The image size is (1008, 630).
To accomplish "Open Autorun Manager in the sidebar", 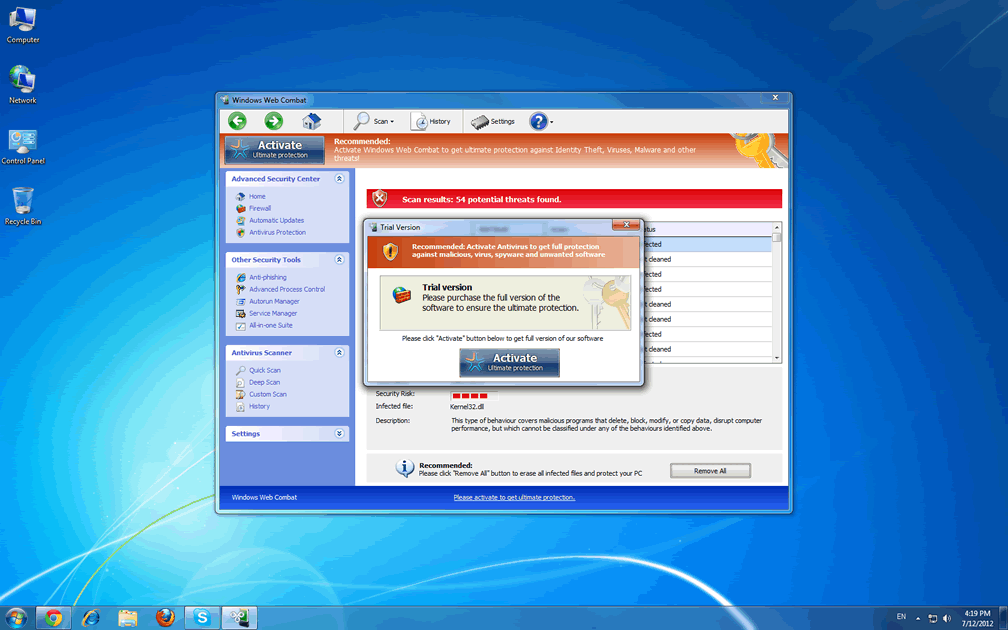I will click(x=274, y=302).
